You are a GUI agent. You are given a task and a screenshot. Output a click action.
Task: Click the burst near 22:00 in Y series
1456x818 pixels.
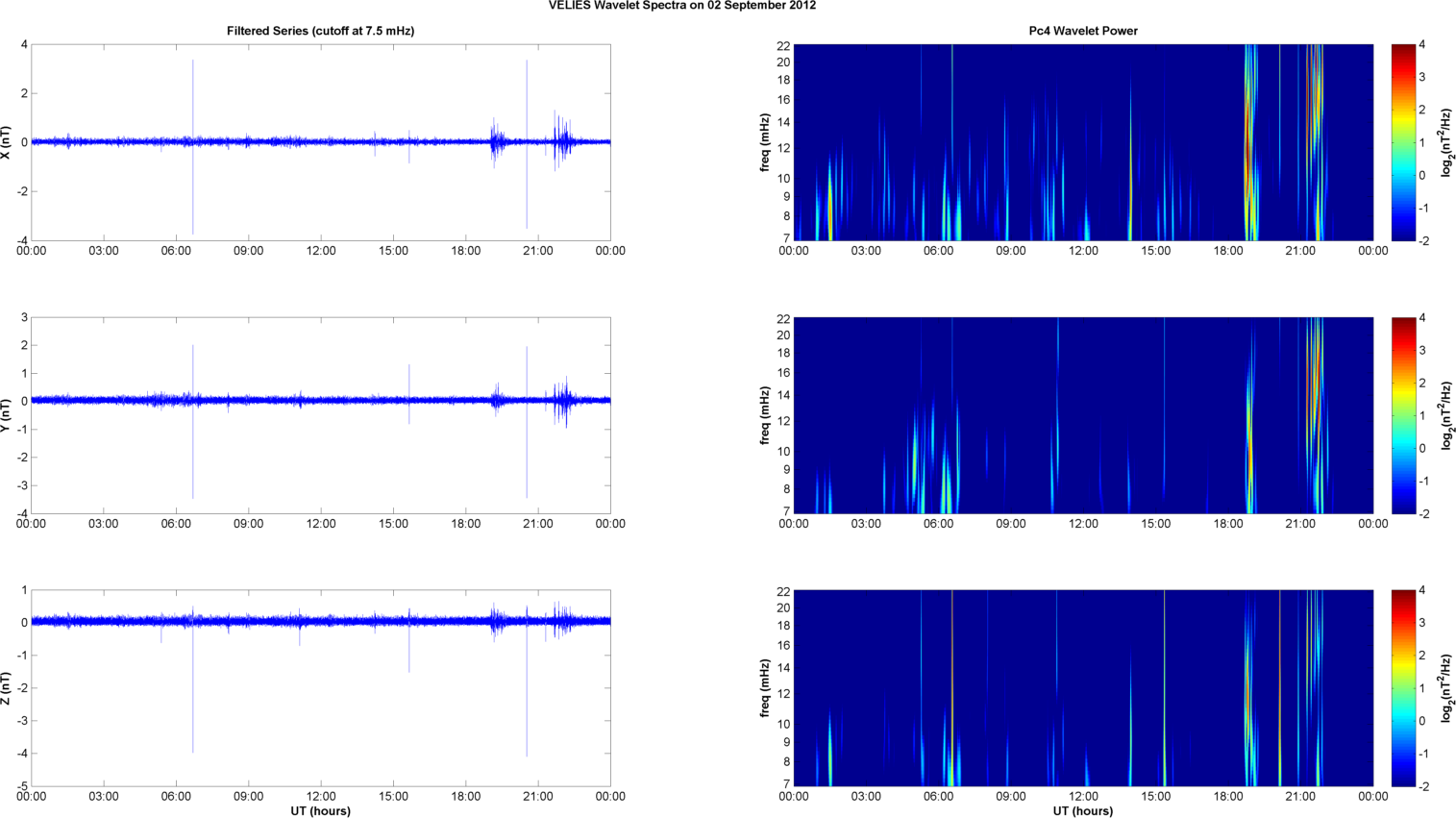[x=564, y=401]
